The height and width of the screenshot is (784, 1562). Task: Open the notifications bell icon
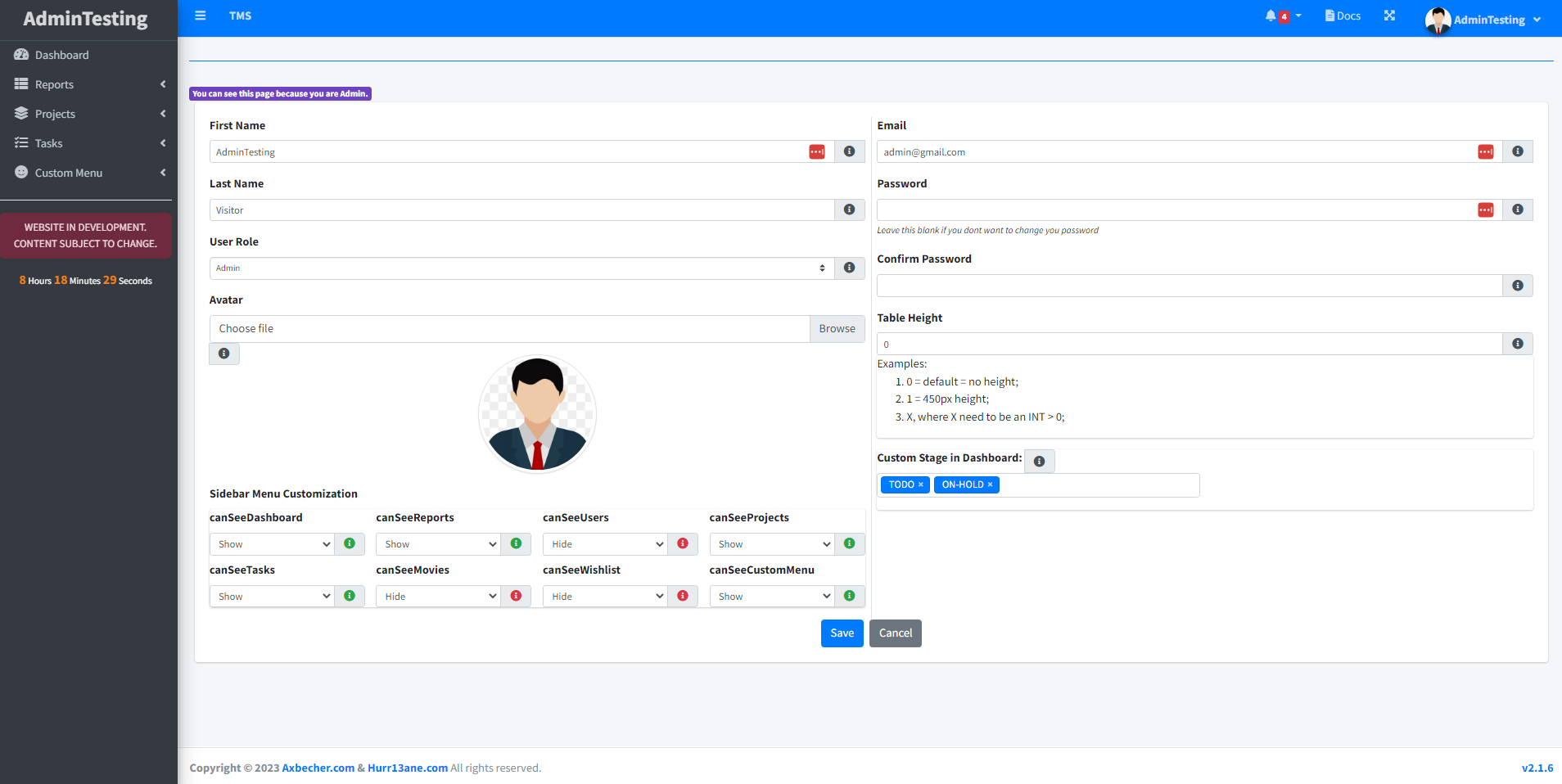point(1271,16)
